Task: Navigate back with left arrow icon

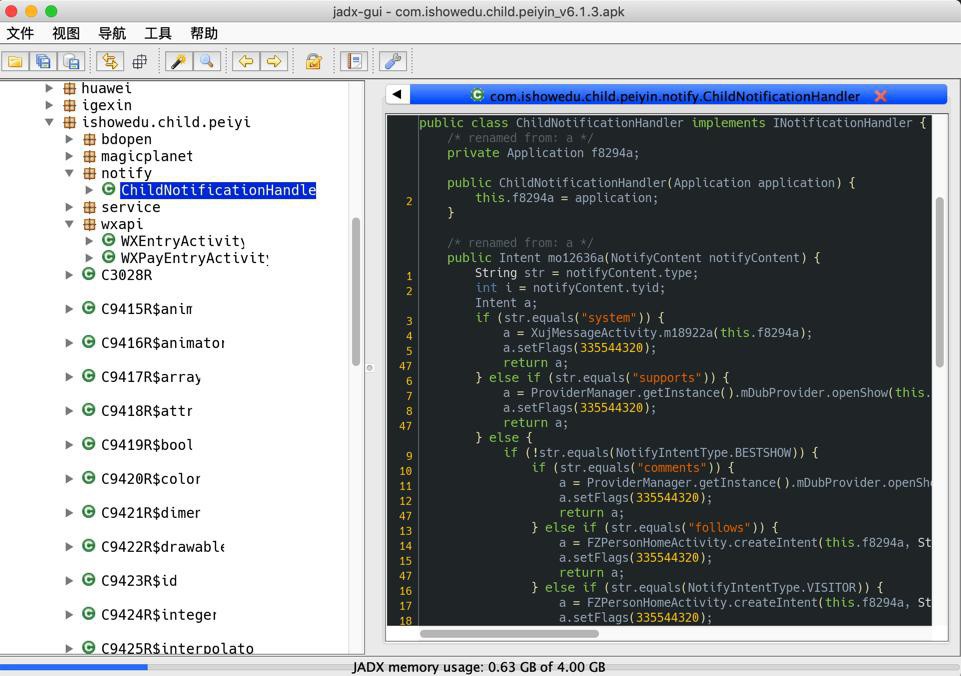Action: (246, 61)
